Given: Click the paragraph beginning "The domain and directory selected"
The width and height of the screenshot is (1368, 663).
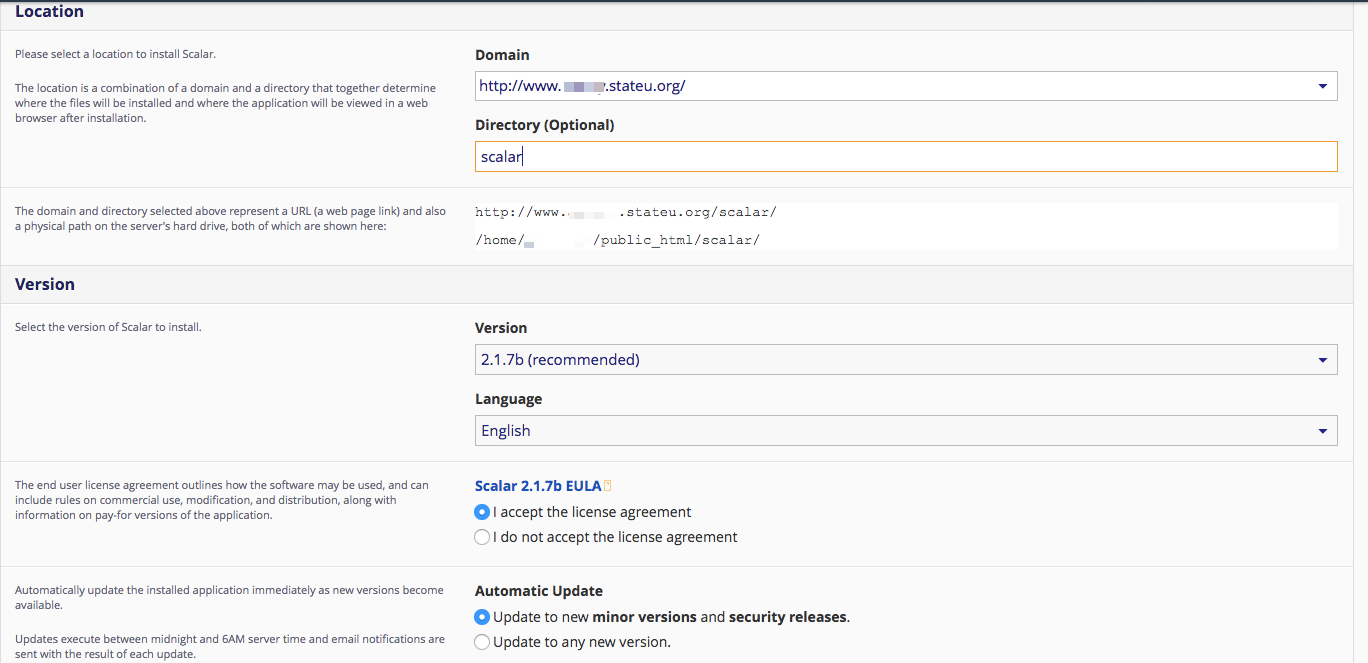Looking at the screenshot, I should 231,219.
